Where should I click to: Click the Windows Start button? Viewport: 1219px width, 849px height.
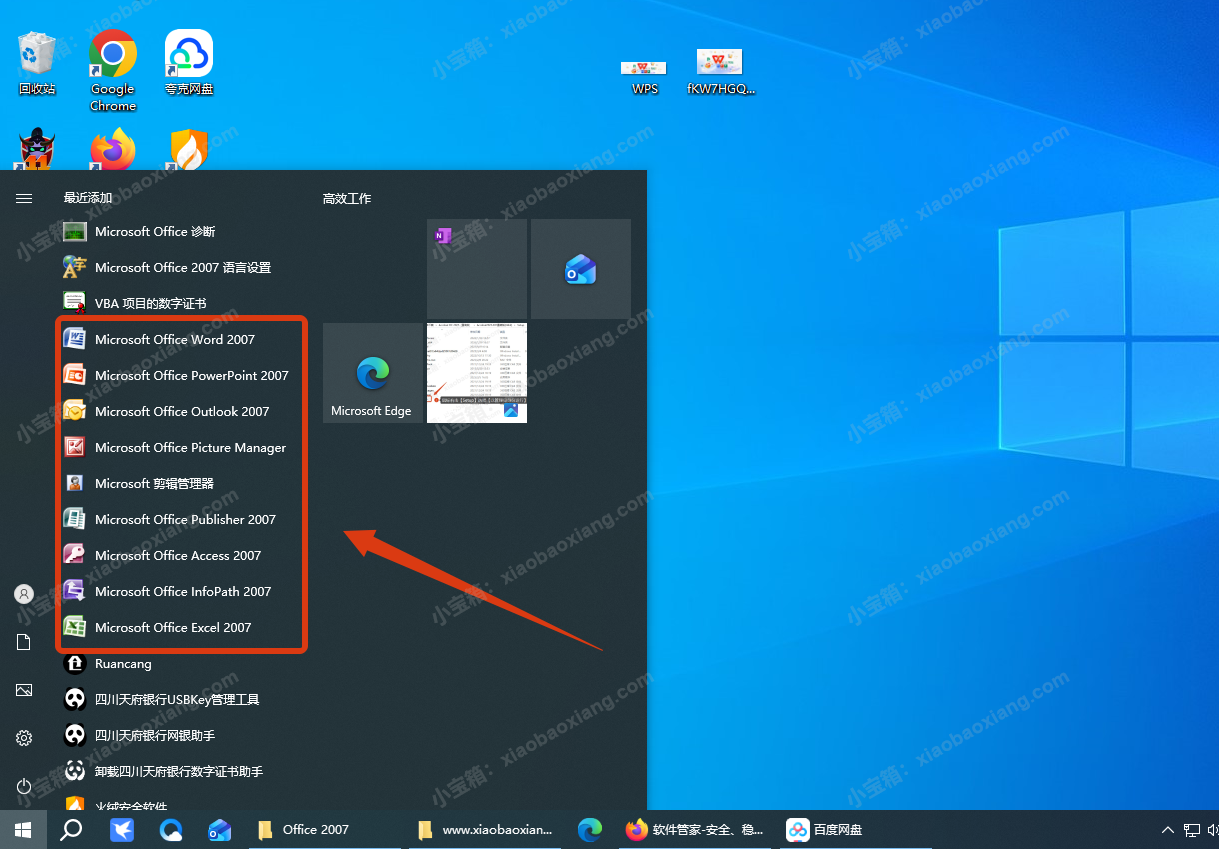23,830
